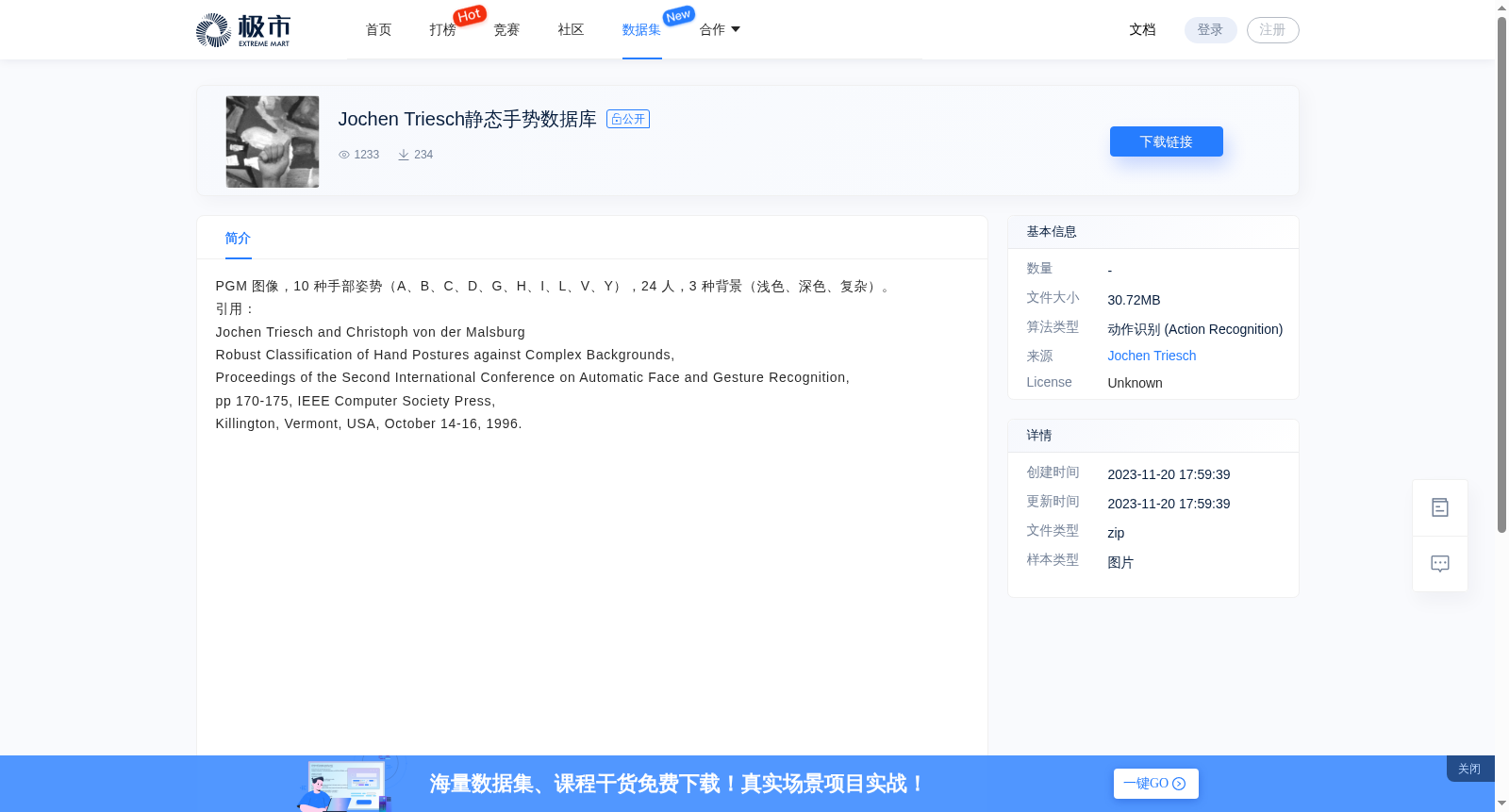Screen dimensions: 1509x812
Task: Click the Extreme Mart logo
Action: click(243, 30)
